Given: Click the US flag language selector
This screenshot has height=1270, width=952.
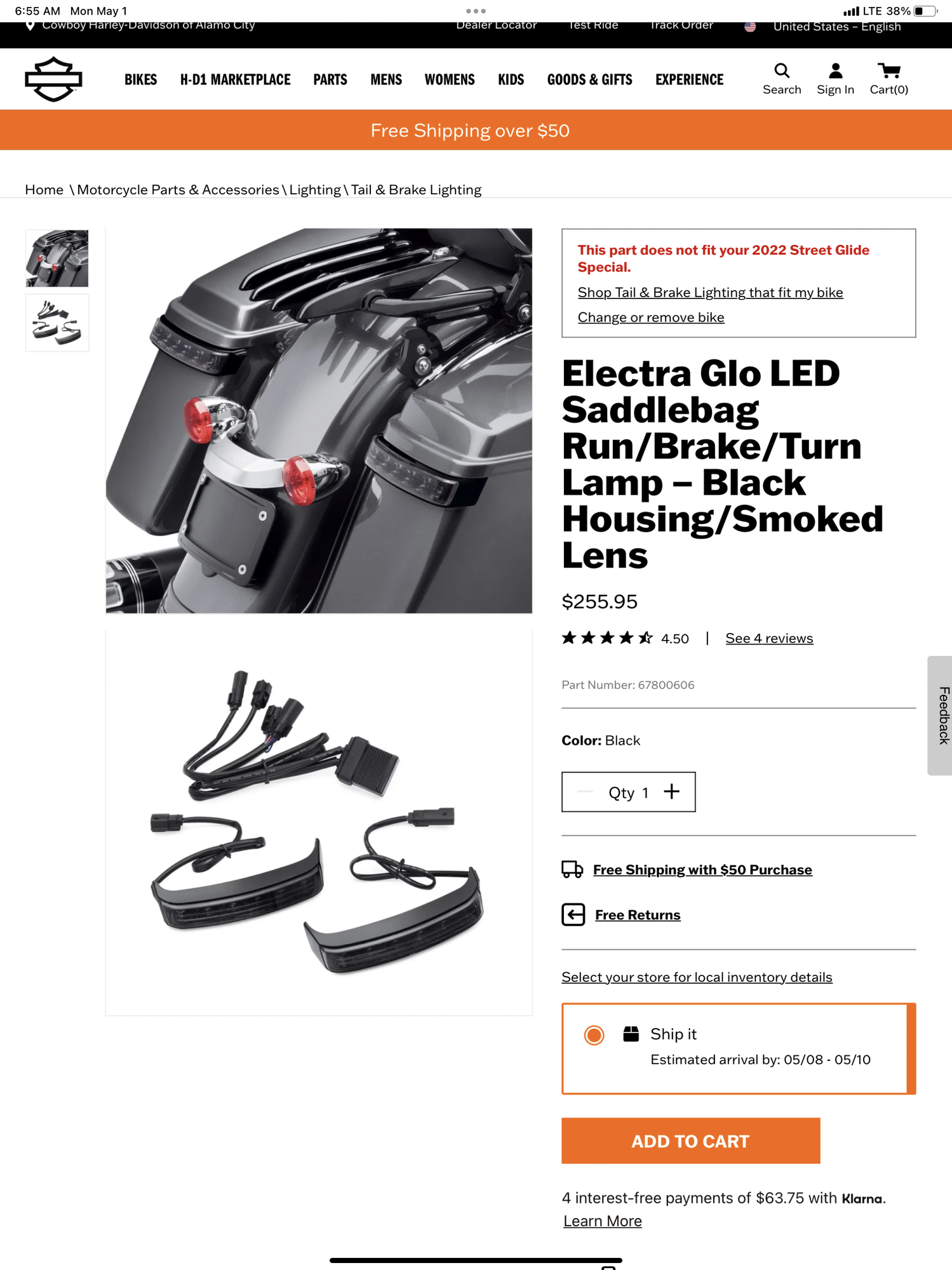Looking at the screenshot, I should (750, 27).
